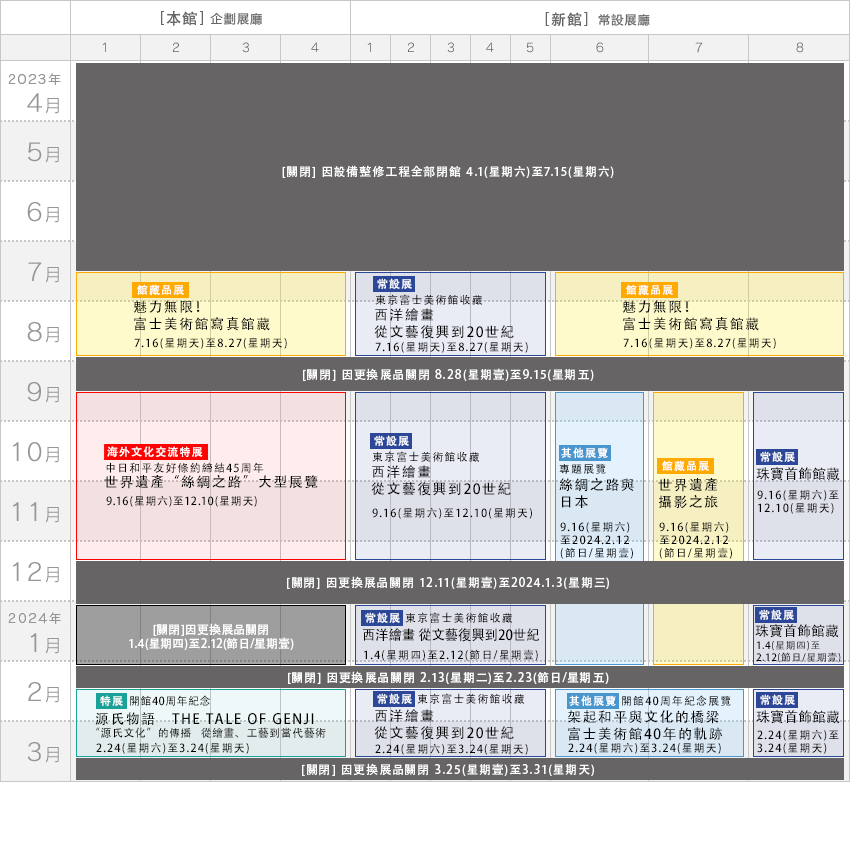This screenshot has width=850, height=841.
Task: Select room number 4 under 本館
Action: tap(315, 48)
